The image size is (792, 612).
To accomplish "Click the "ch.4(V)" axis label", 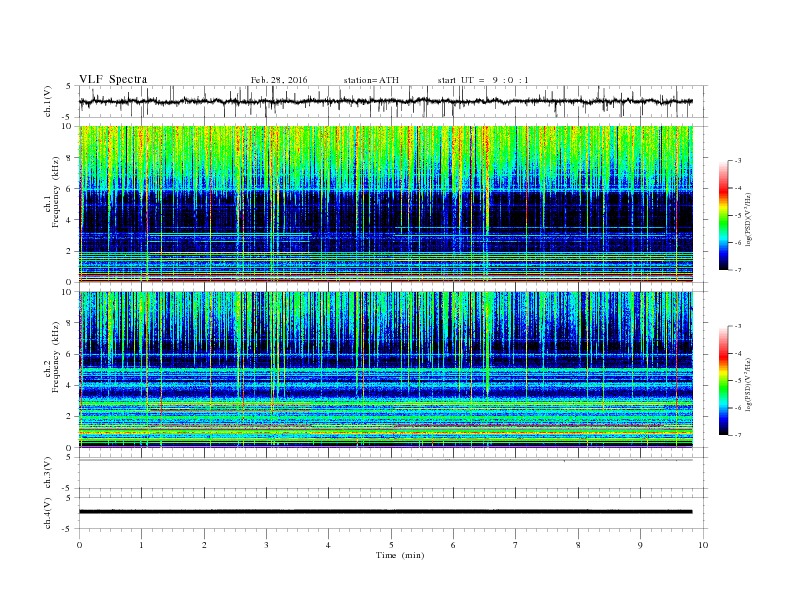I will pos(48,513).
